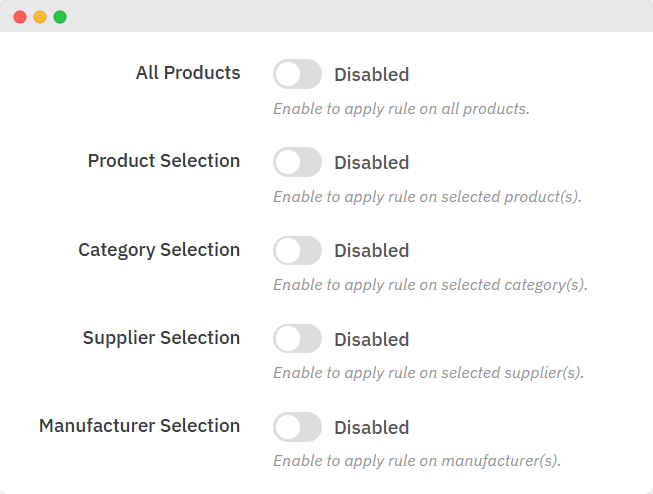
Task: Click the Disabled status text beside Category Selection
Action: 371,250
